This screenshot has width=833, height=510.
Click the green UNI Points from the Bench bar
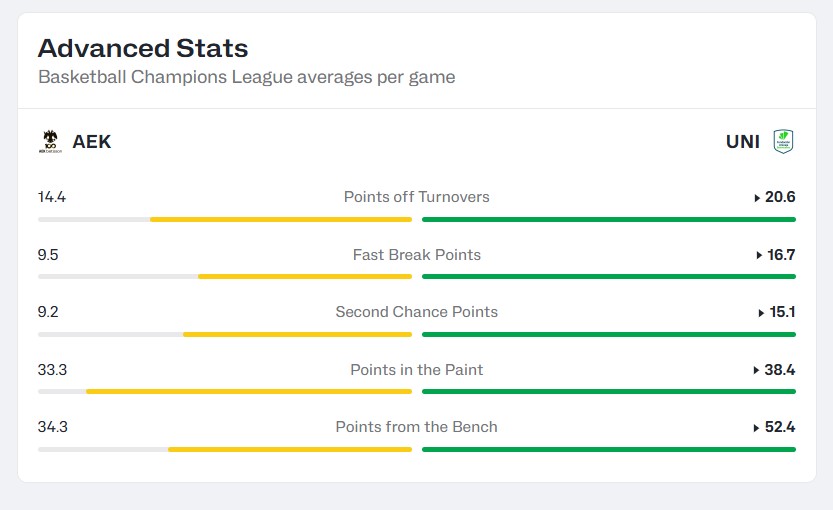(x=609, y=449)
